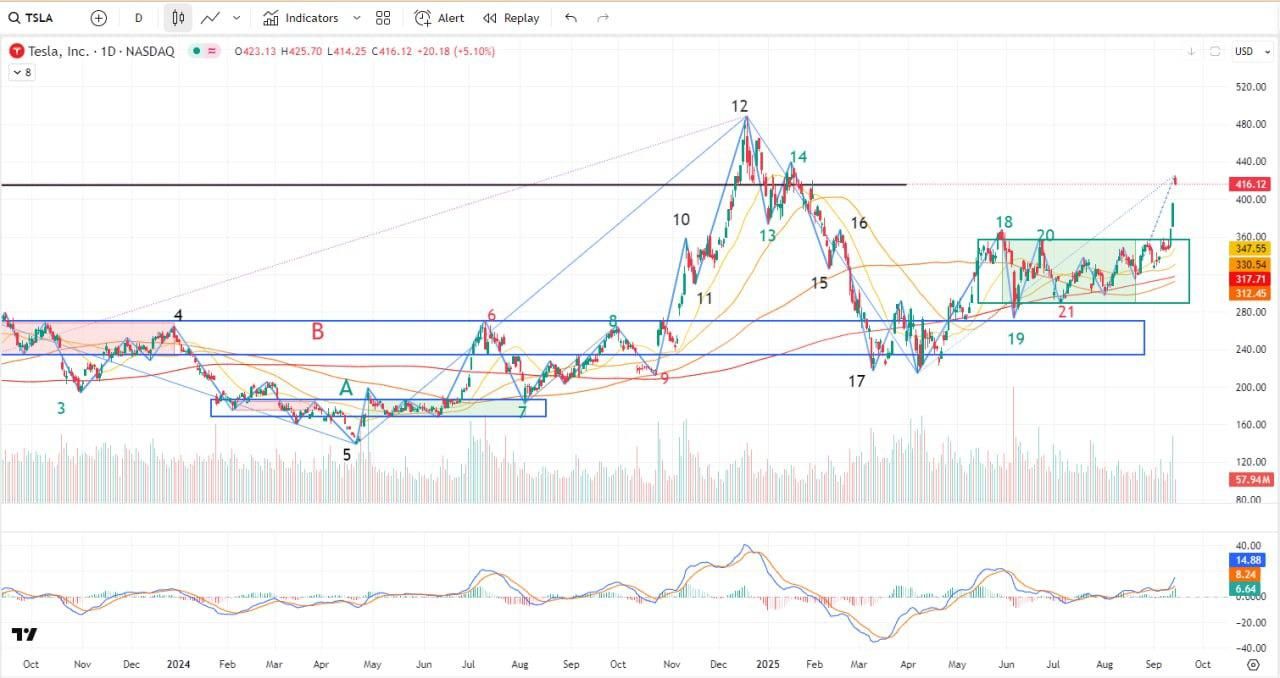The height and width of the screenshot is (678, 1280).
Task: Click the line chart type icon
Action: pos(210,18)
